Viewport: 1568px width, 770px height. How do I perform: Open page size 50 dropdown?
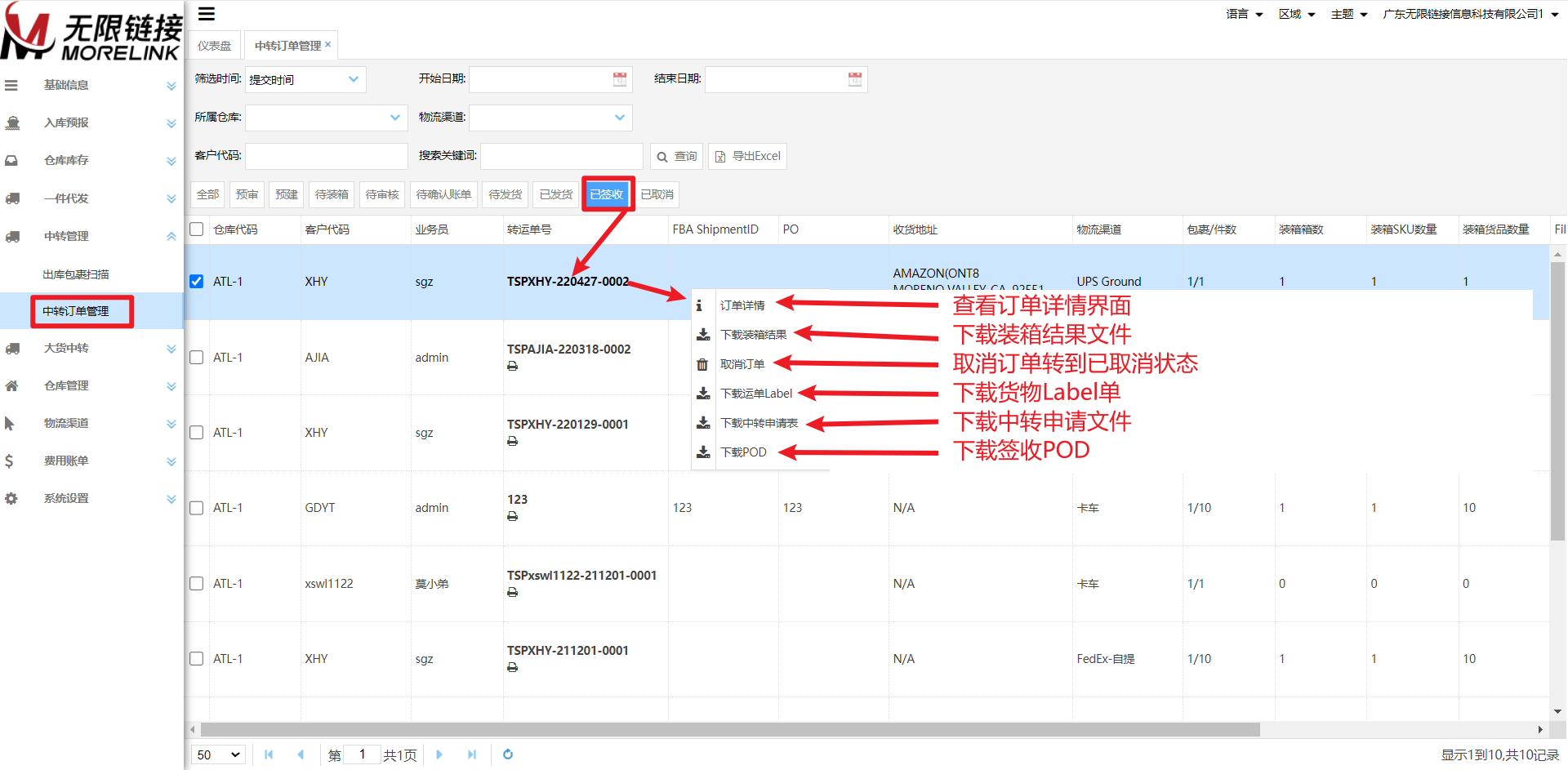click(x=219, y=754)
